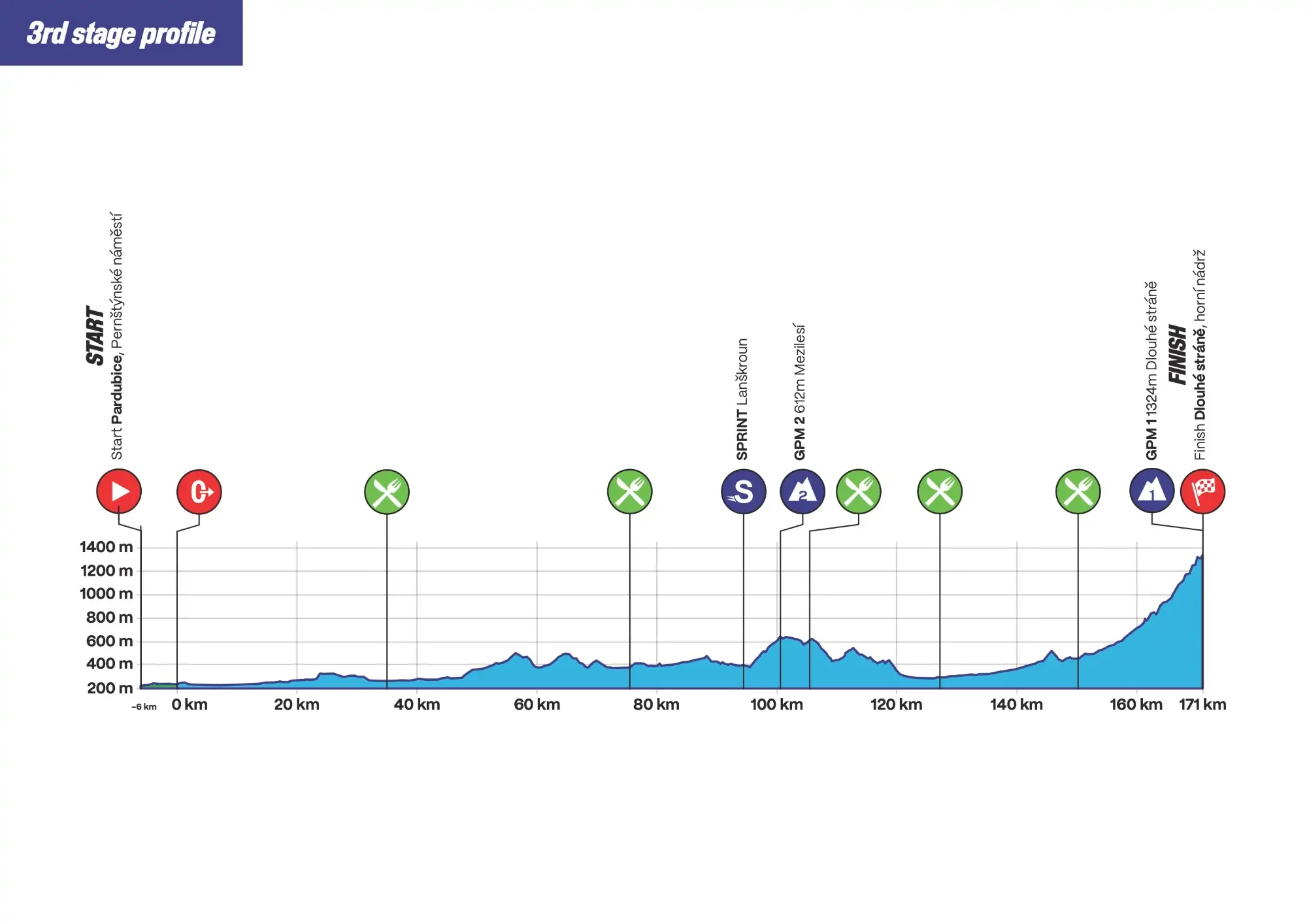Click the 100 km axis label
Viewport: 1307px width, 924px height.
tap(776, 704)
